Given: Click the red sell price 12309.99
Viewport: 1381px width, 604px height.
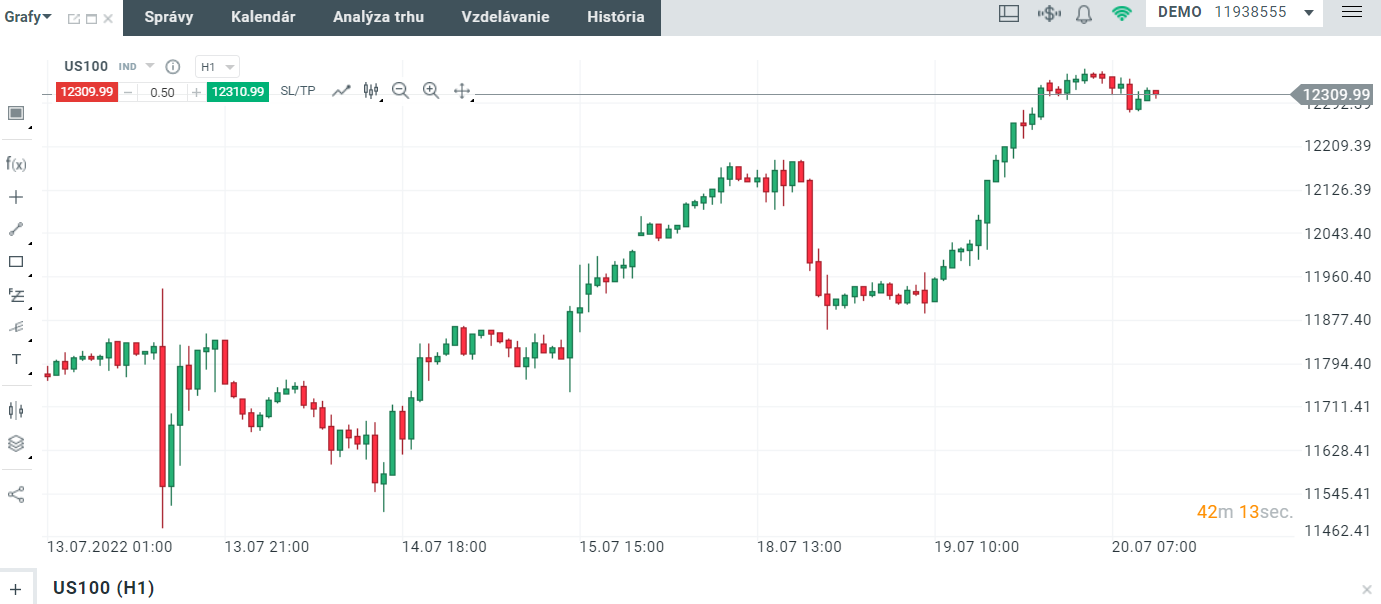Looking at the screenshot, I should (86, 92).
